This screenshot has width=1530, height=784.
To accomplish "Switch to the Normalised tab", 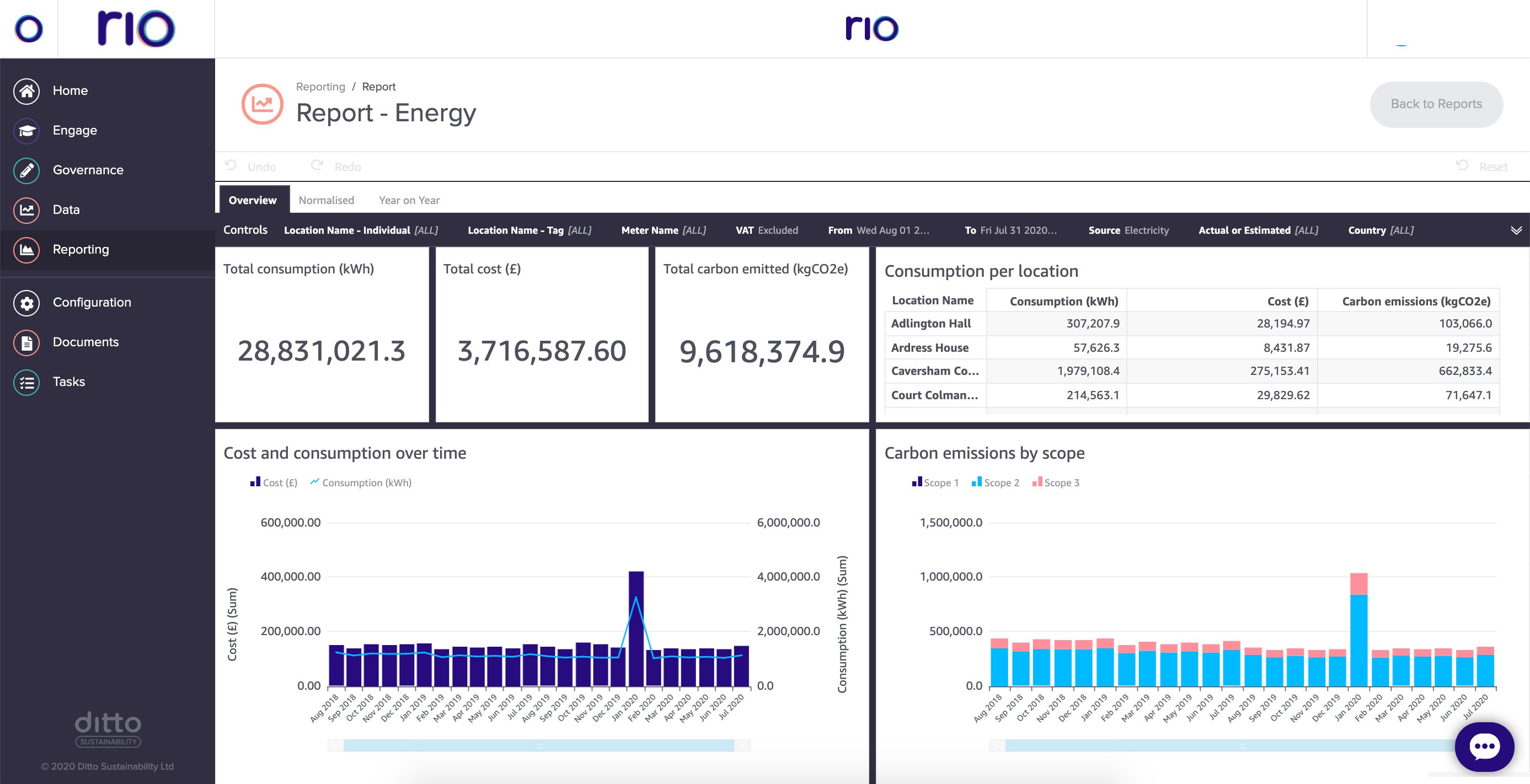I will point(326,201).
